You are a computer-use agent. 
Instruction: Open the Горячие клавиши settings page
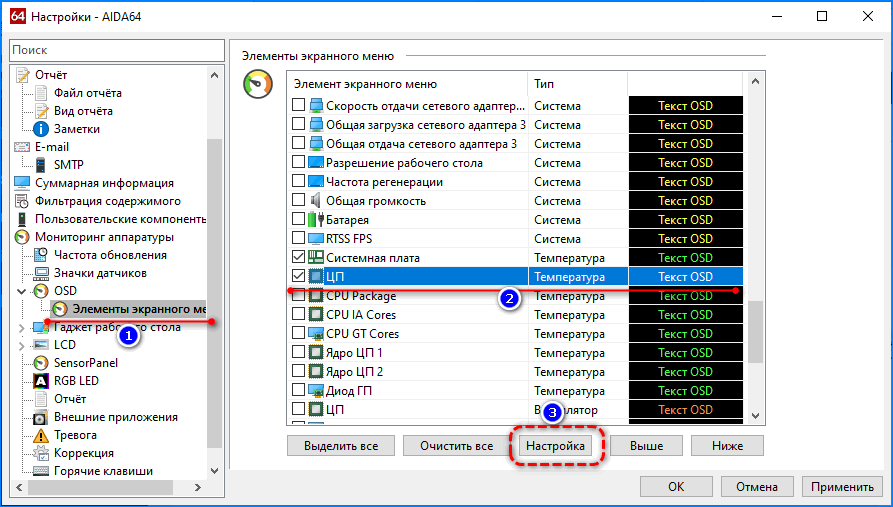click(103, 471)
